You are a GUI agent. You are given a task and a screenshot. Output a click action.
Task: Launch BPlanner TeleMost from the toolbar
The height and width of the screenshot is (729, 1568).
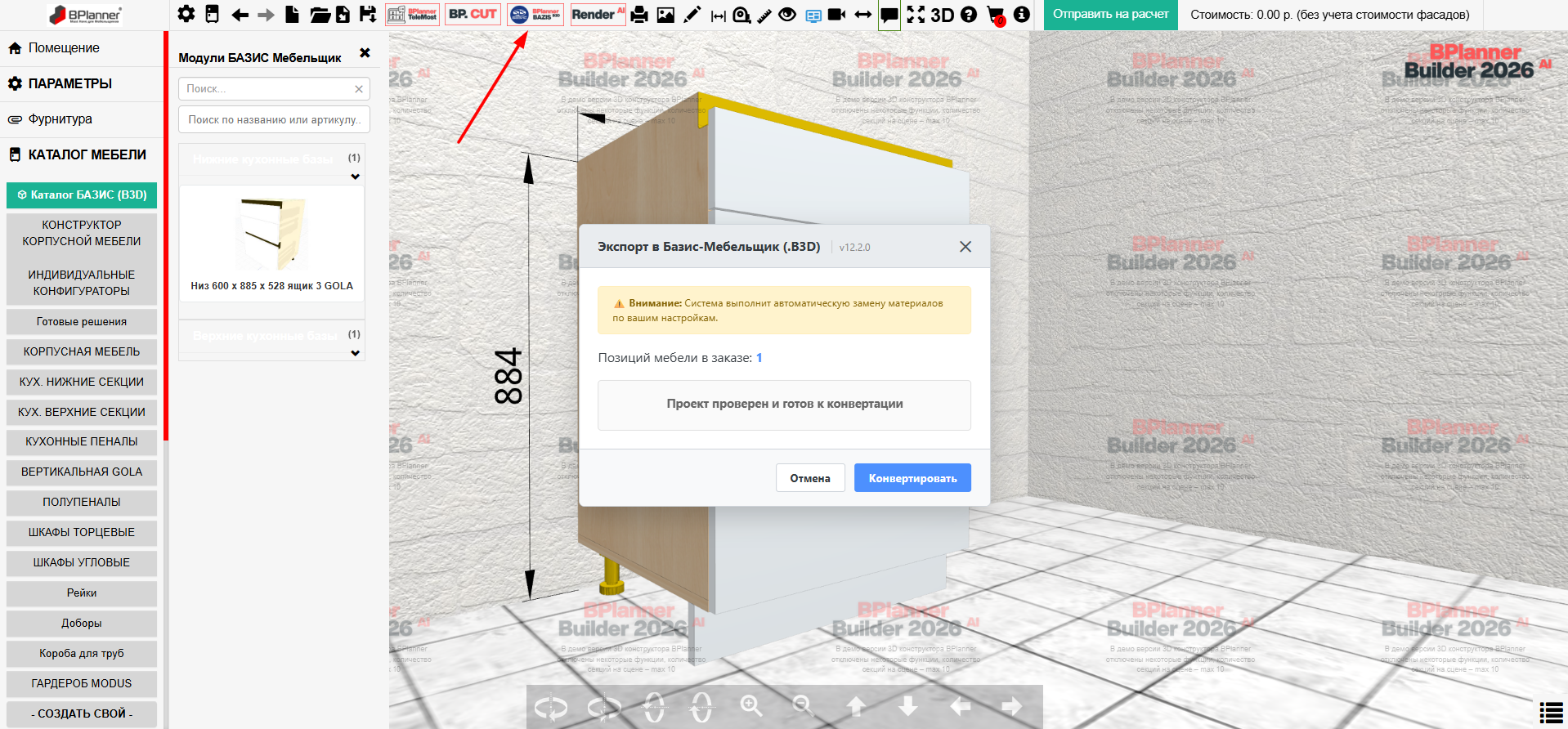412,14
